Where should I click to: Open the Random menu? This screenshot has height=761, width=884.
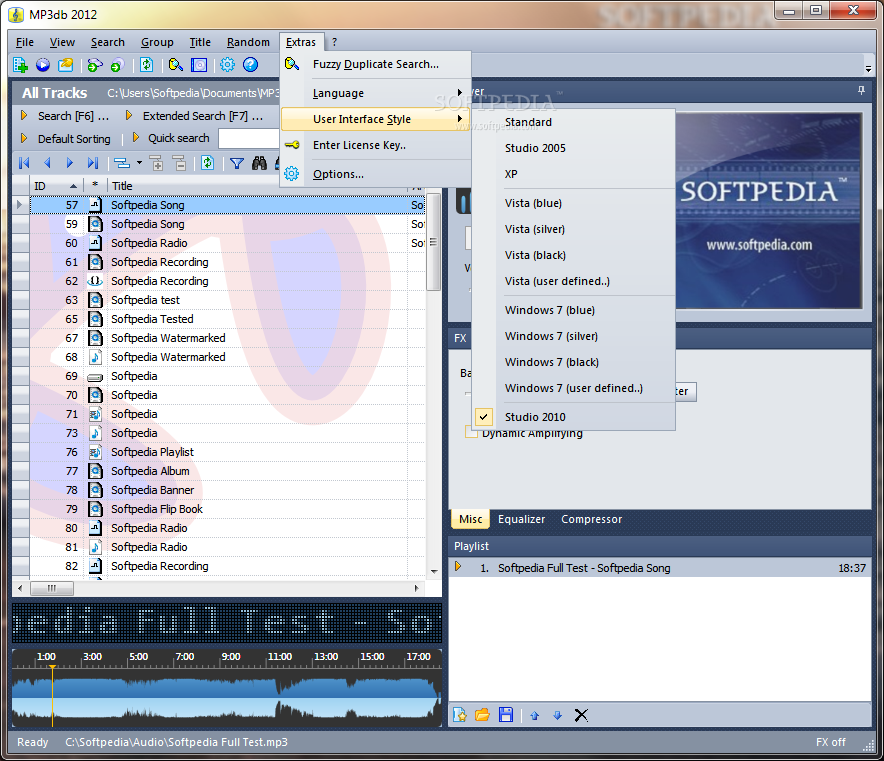click(x=248, y=42)
